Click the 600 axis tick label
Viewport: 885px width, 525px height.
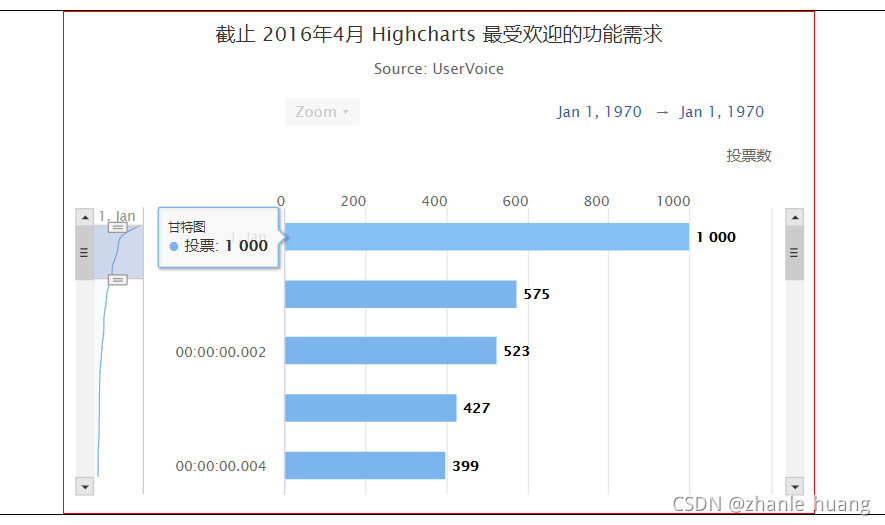(515, 201)
